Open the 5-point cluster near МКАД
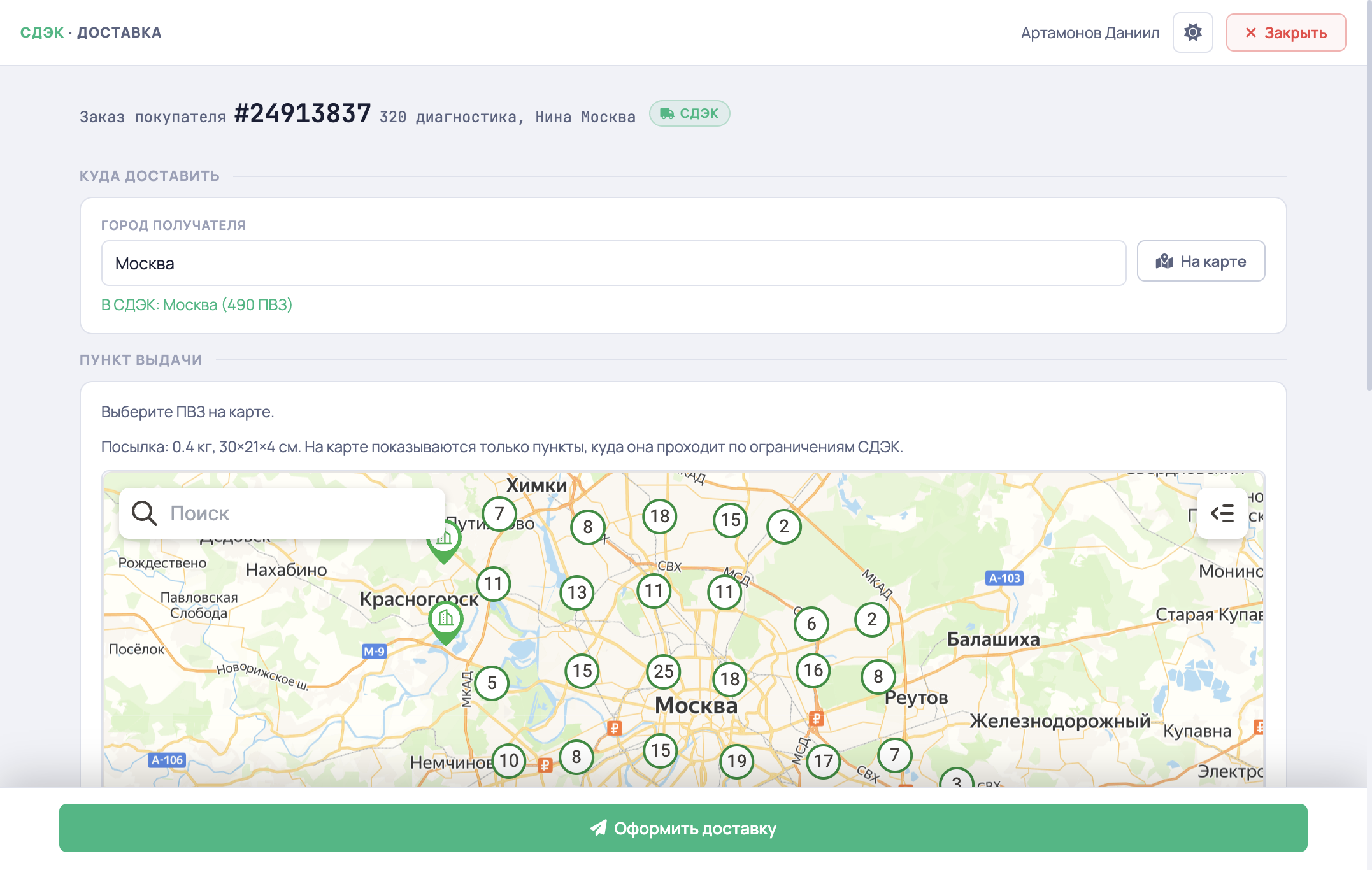Viewport: 1372px width, 870px height. [492, 683]
